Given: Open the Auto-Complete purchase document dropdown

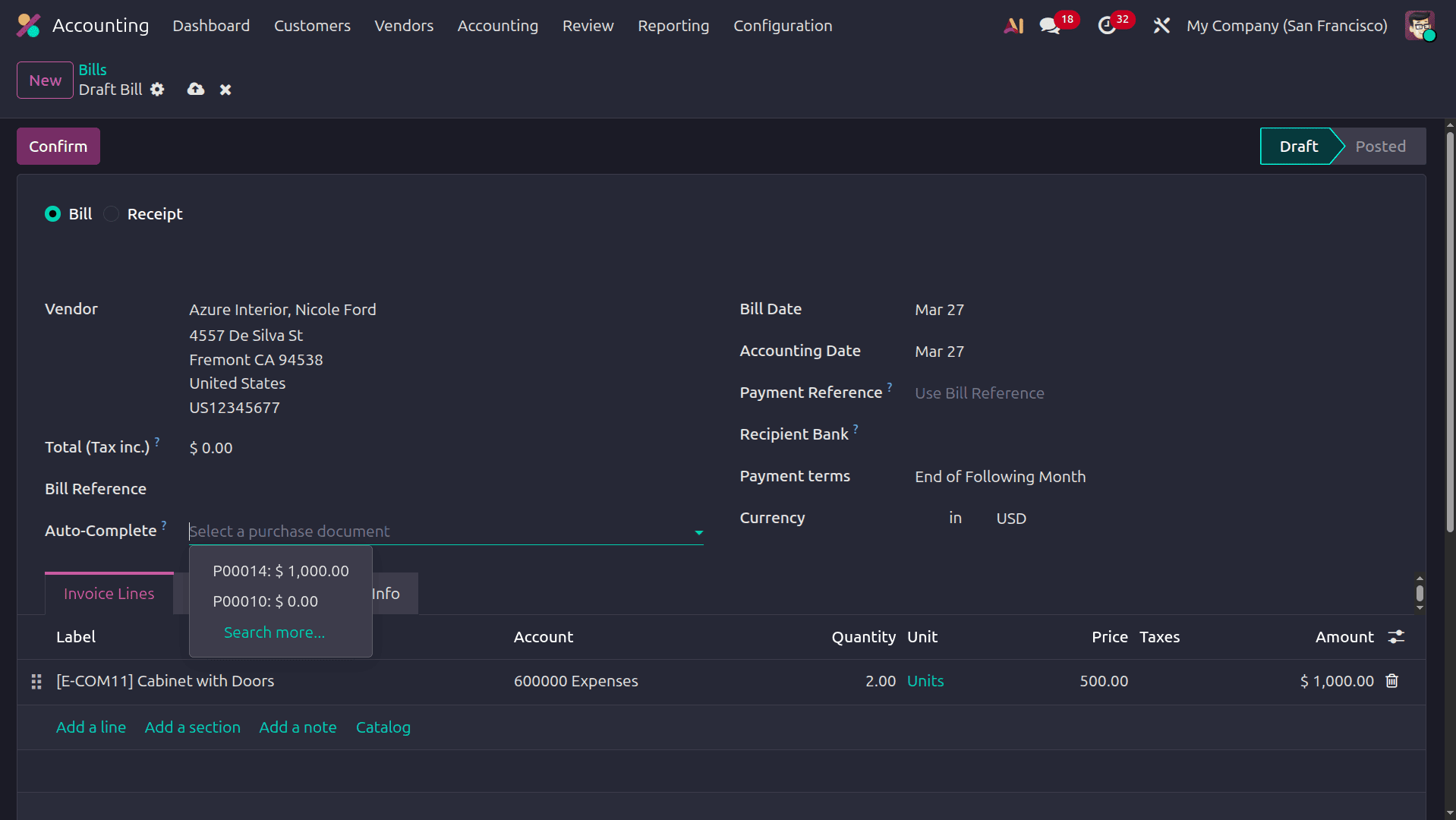Looking at the screenshot, I should click(698, 531).
